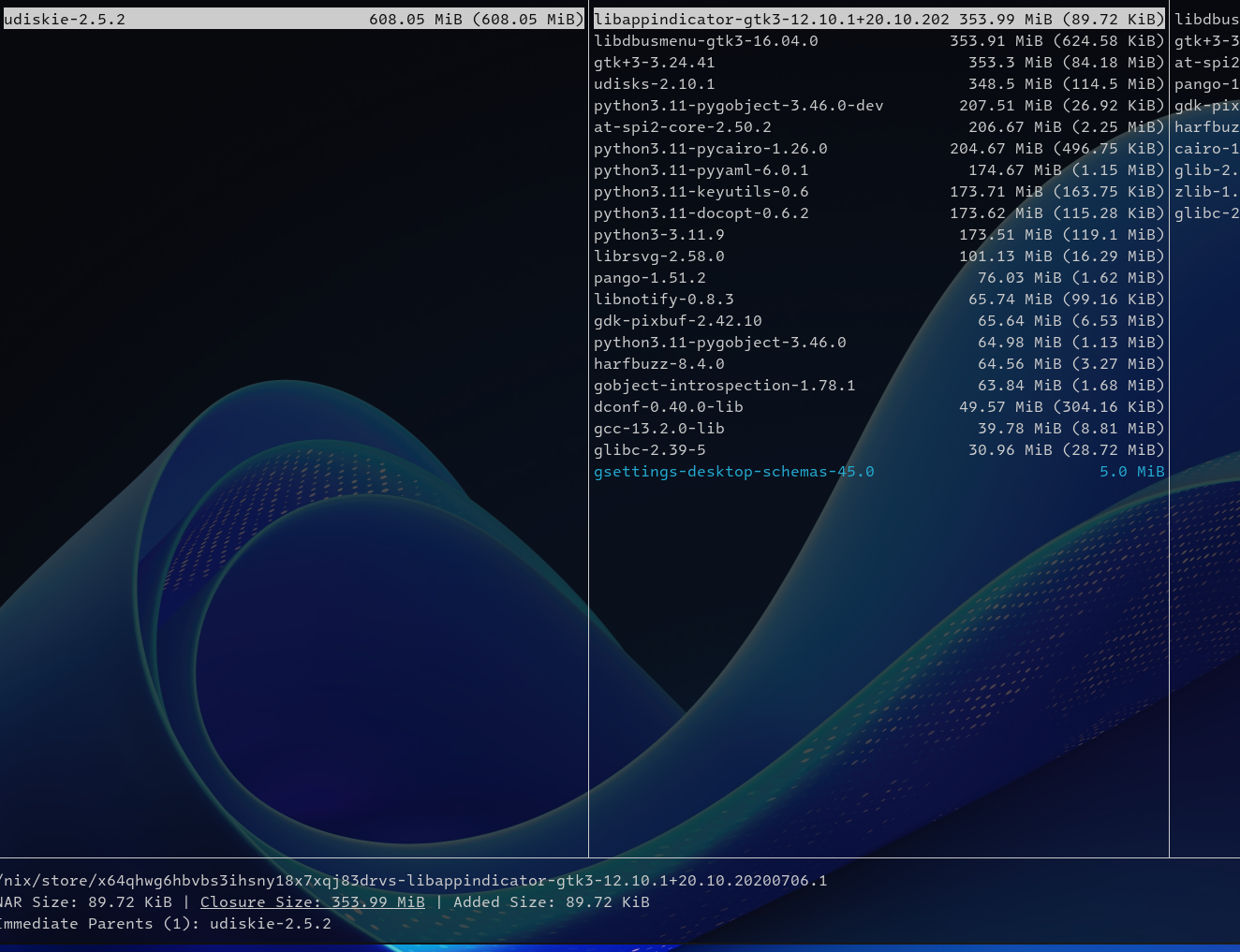This screenshot has height=952, width=1240.
Task: Select the libnotify-0.8.3 row
Action: coord(663,300)
